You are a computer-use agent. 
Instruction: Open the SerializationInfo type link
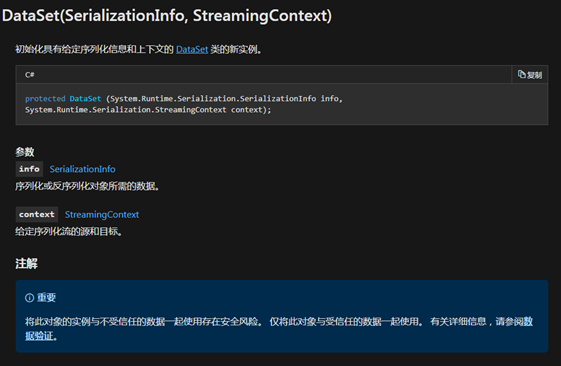[x=82, y=169]
